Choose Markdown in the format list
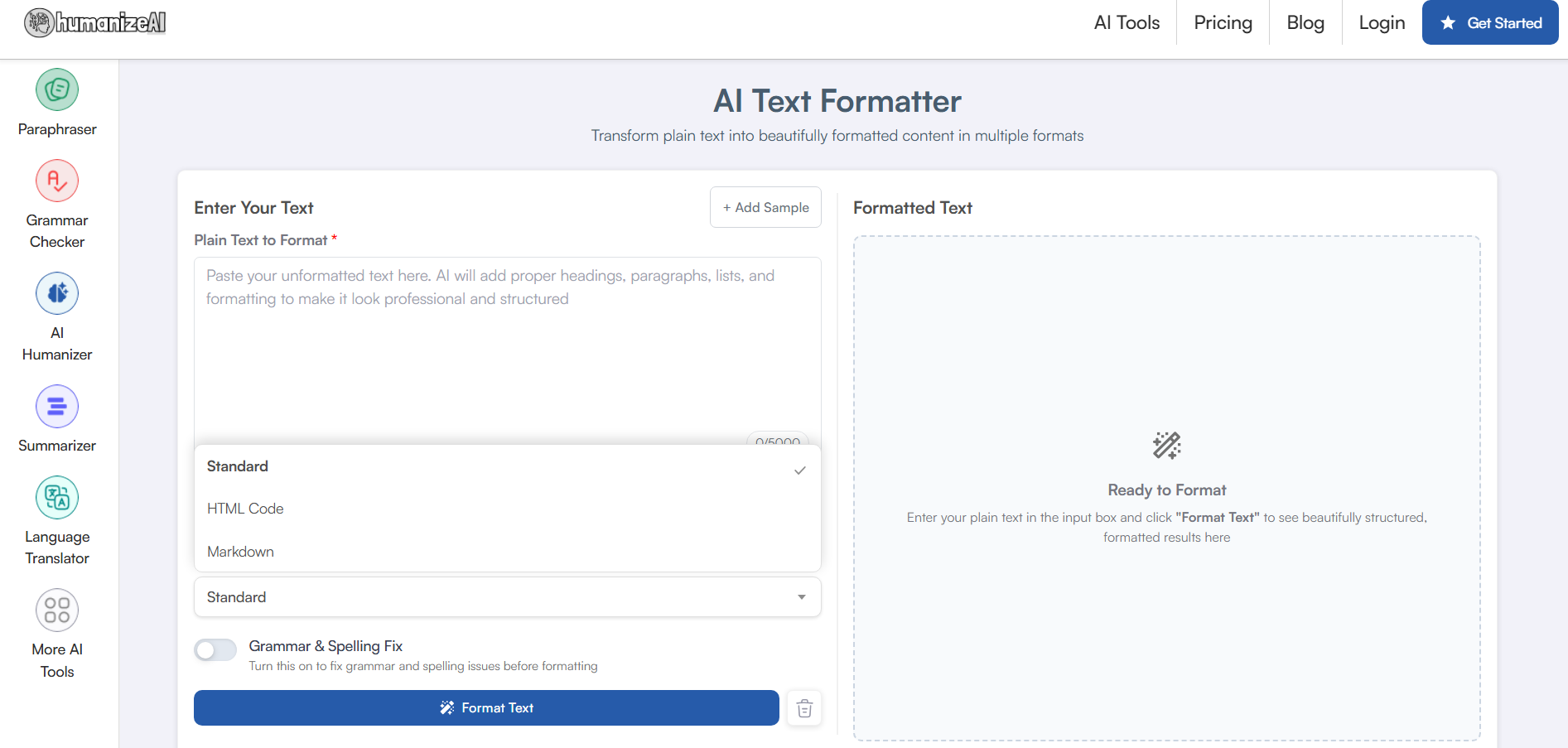This screenshot has width=1568, height=748. [240, 552]
